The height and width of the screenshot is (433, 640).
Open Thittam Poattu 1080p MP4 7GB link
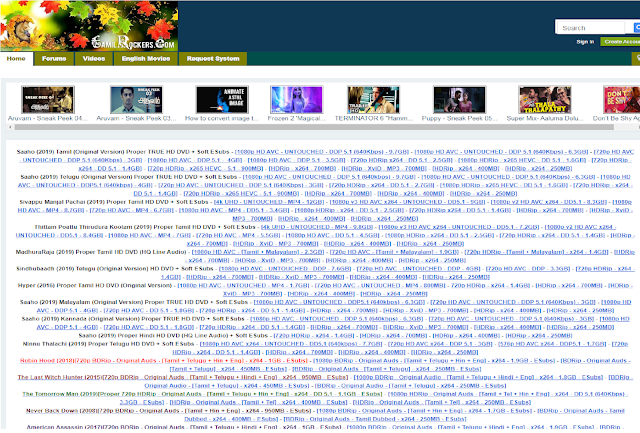tap(149, 235)
